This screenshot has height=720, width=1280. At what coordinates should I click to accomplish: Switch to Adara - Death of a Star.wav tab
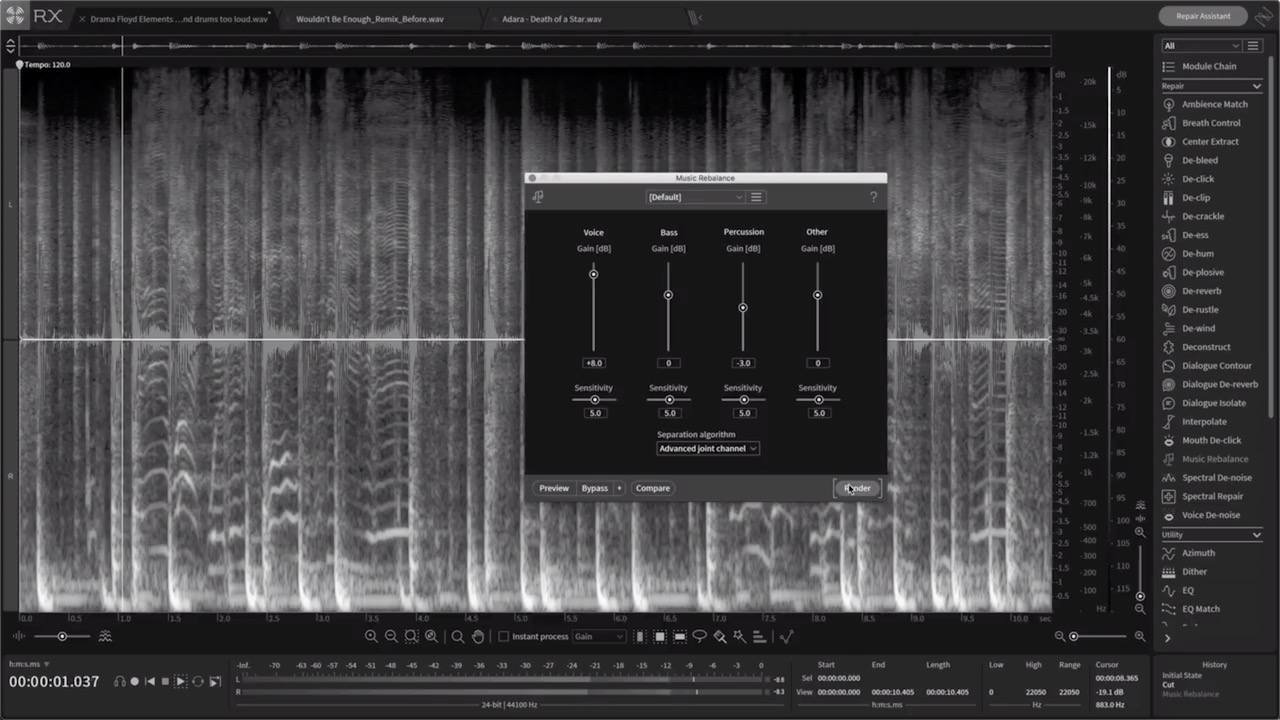pos(552,19)
